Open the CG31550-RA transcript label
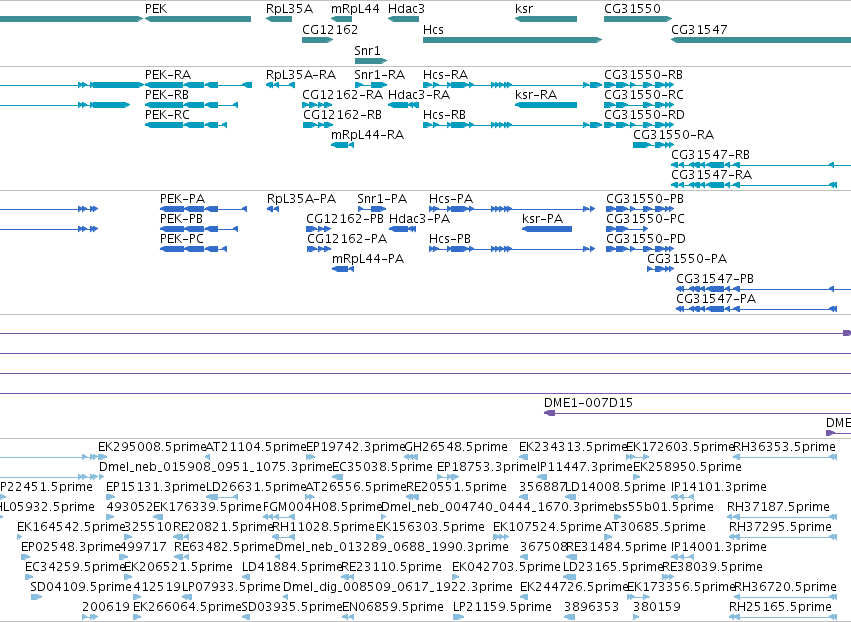851x622 pixels. 673,135
